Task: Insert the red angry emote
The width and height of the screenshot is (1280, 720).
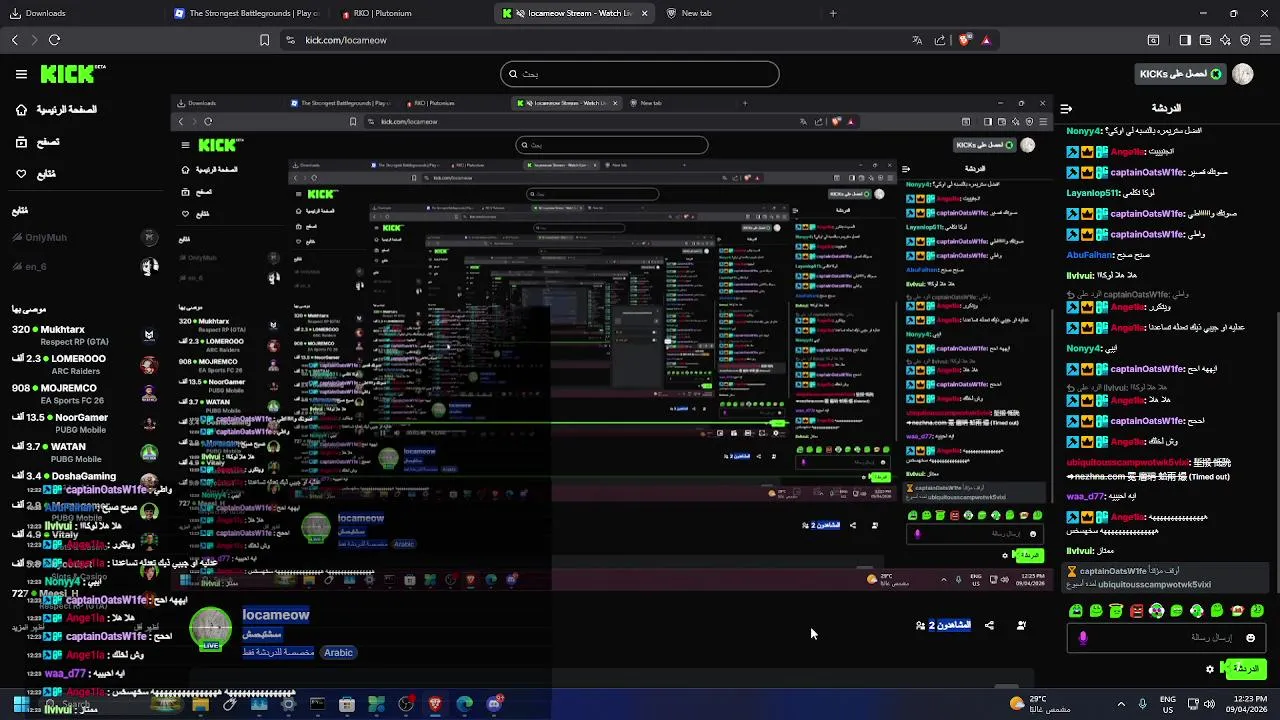Action: point(1136,611)
